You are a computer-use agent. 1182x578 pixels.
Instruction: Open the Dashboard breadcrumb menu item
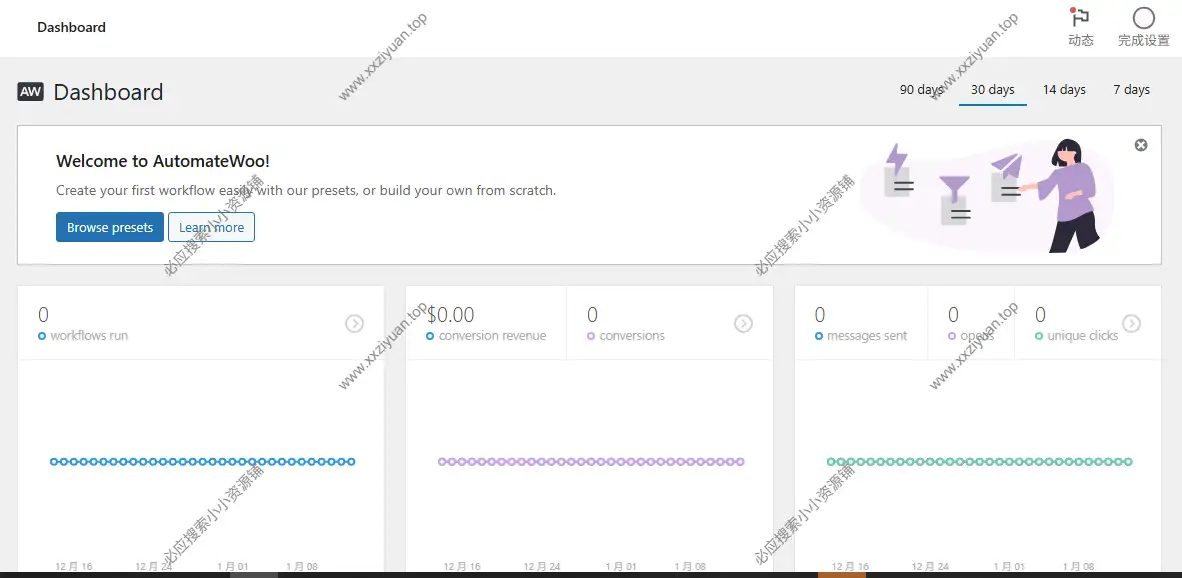click(x=71, y=27)
